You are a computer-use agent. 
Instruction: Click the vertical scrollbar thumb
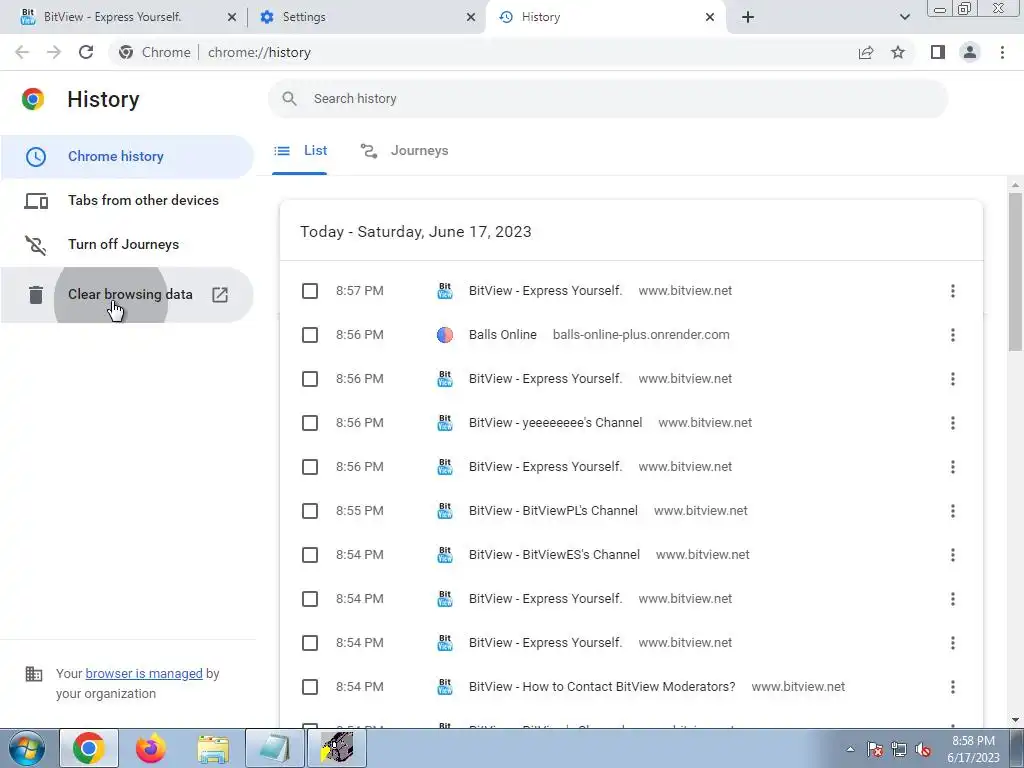[1015, 271]
